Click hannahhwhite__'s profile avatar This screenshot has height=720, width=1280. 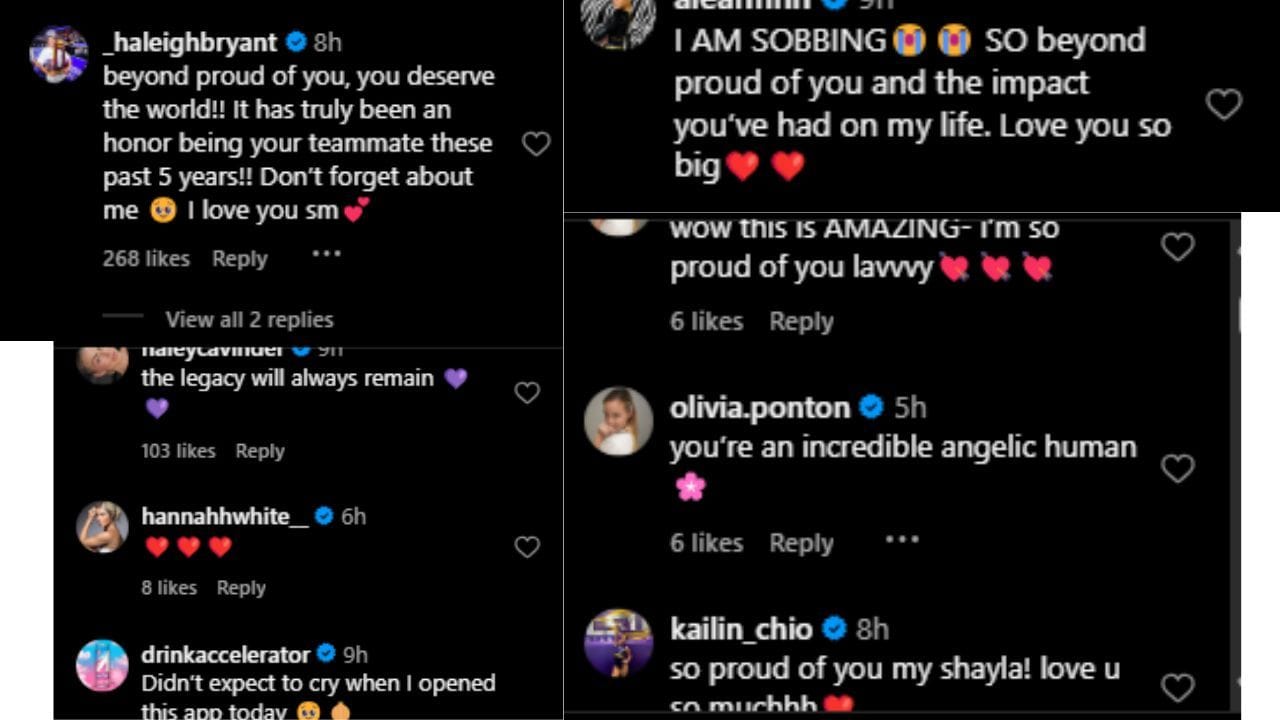pyautogui.click(x=102, y=527)
